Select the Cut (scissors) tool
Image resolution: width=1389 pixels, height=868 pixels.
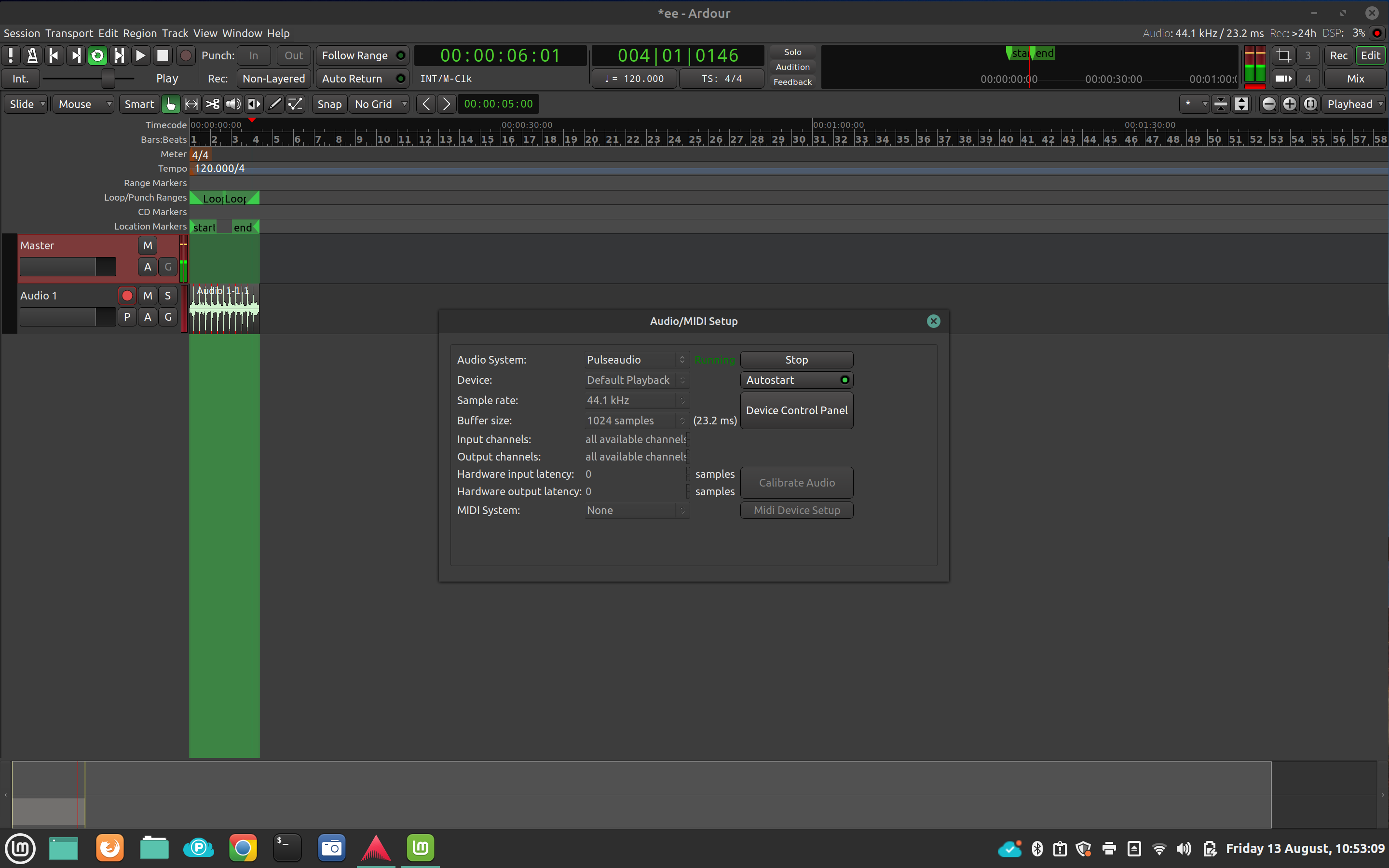tap(212, 104)
